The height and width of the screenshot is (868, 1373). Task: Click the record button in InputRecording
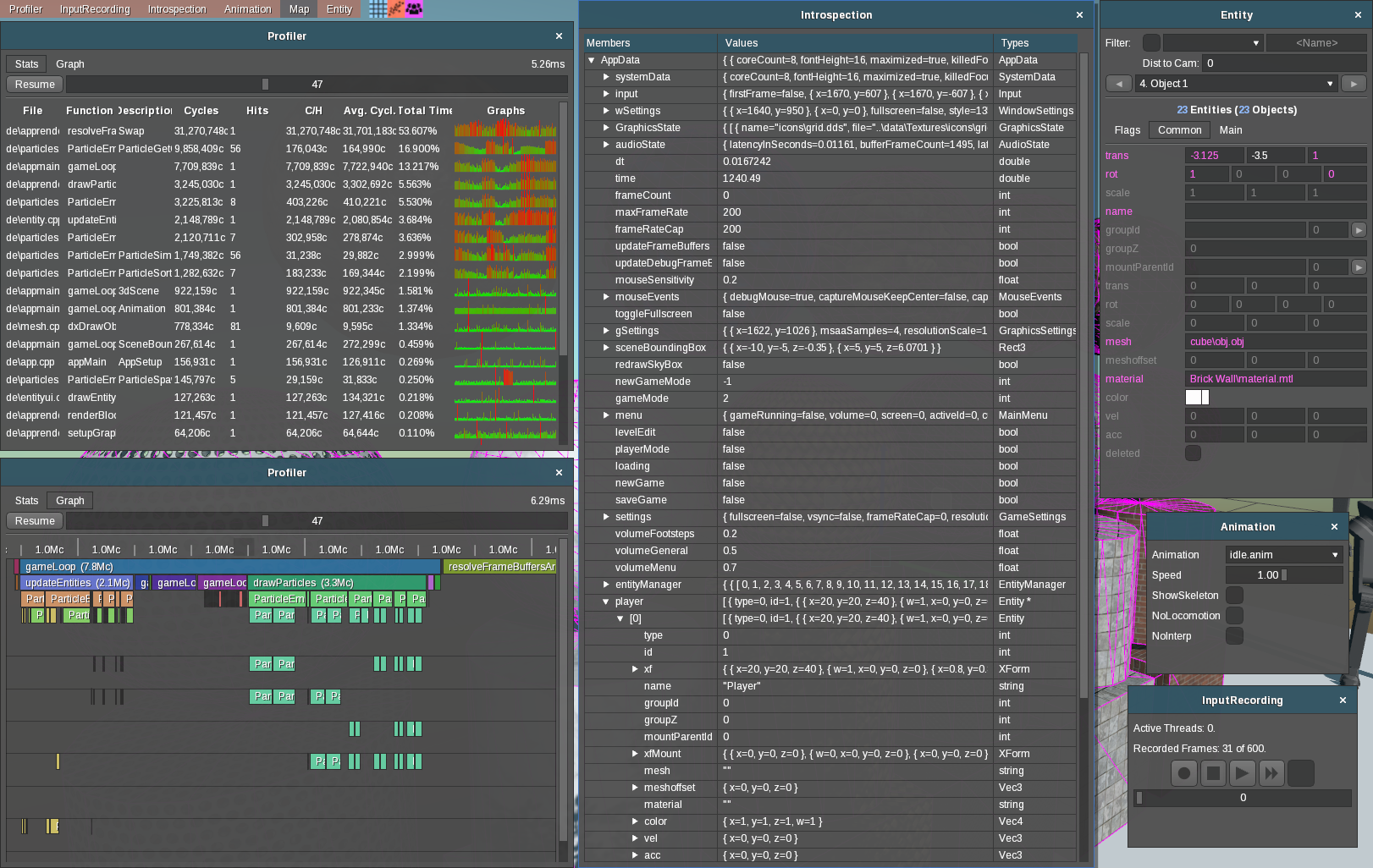coord(1184,772)
